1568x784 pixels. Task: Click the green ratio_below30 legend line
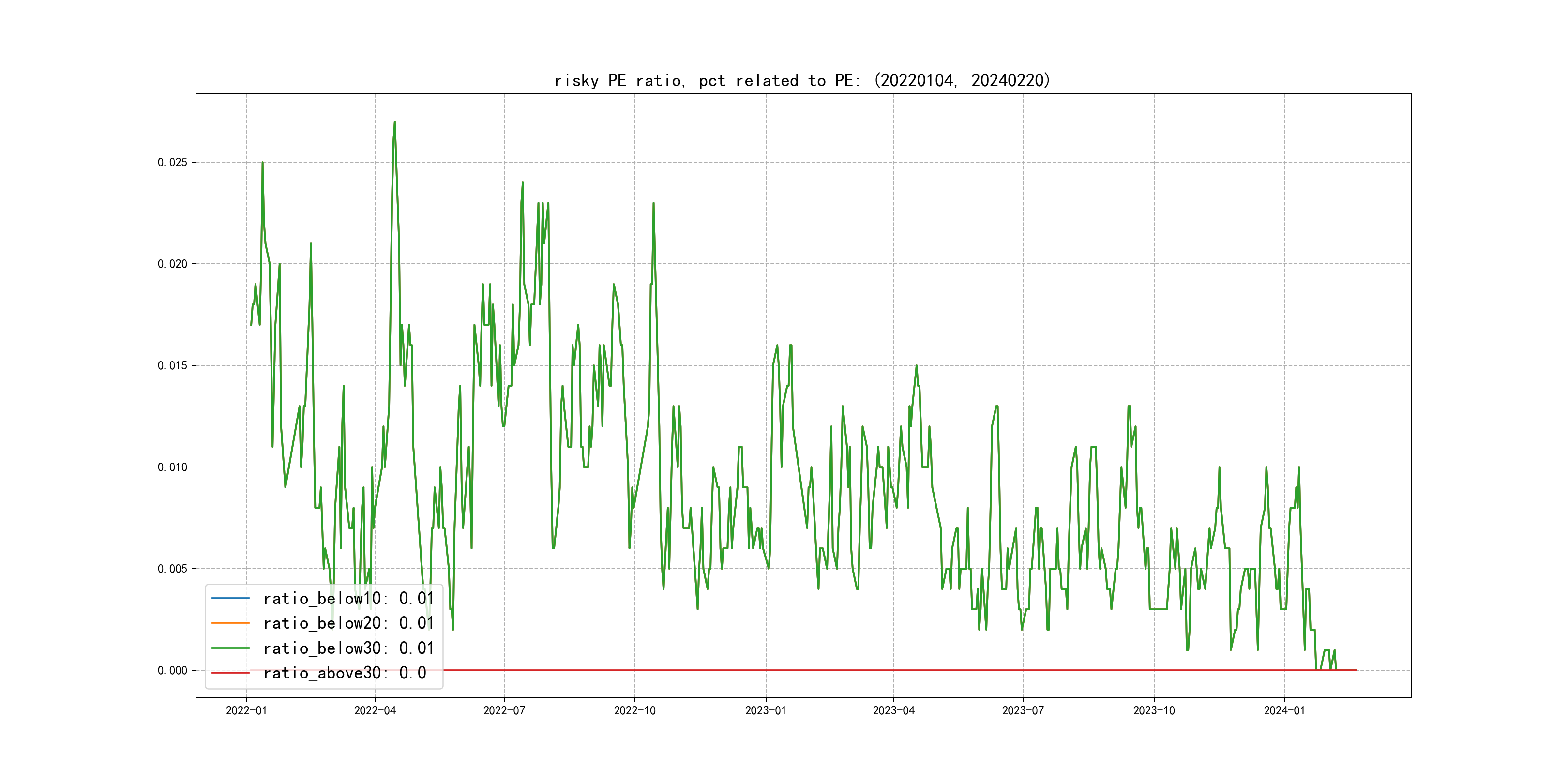pyautogui.click(x=230, y=648)
